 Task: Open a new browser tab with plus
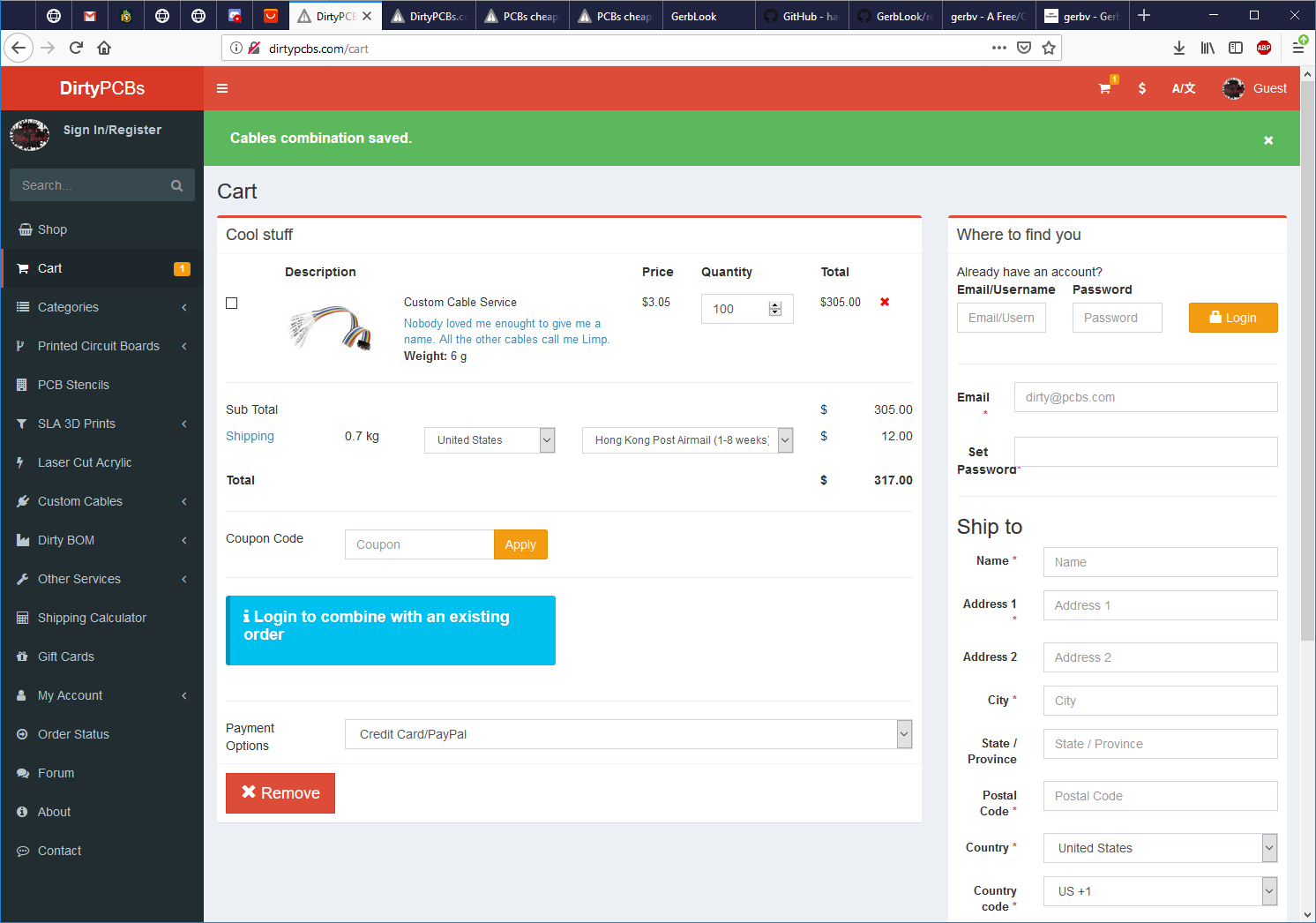[1144, 15]
